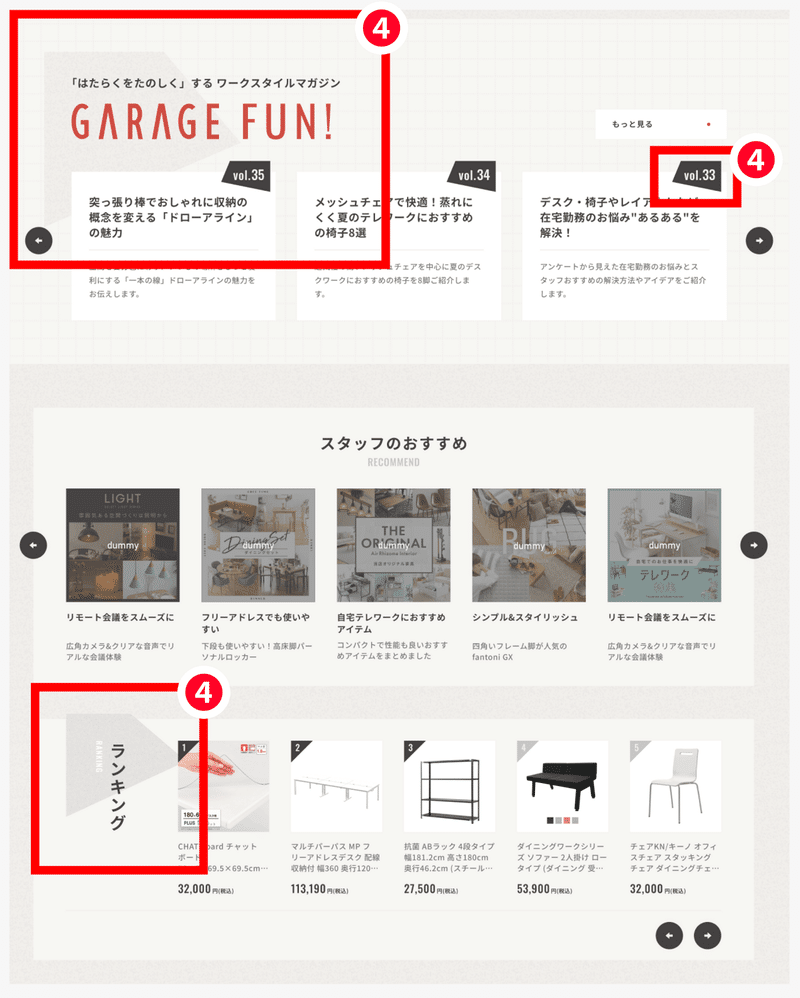The height and width of the screenshot is (998, 800).
Task: Open THE ORIGINAL recommendation thumbnail
Action: click(x=394, y=545)
